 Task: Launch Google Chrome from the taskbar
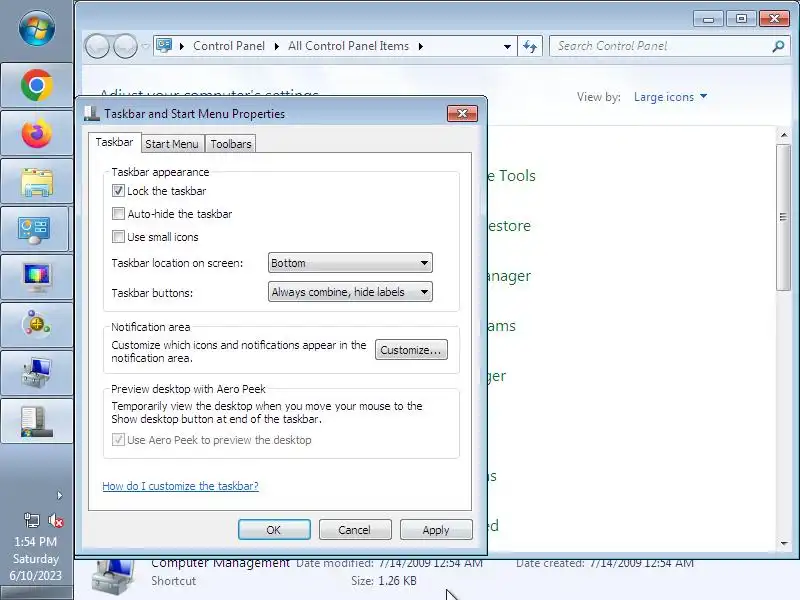(x=37, y=85)
